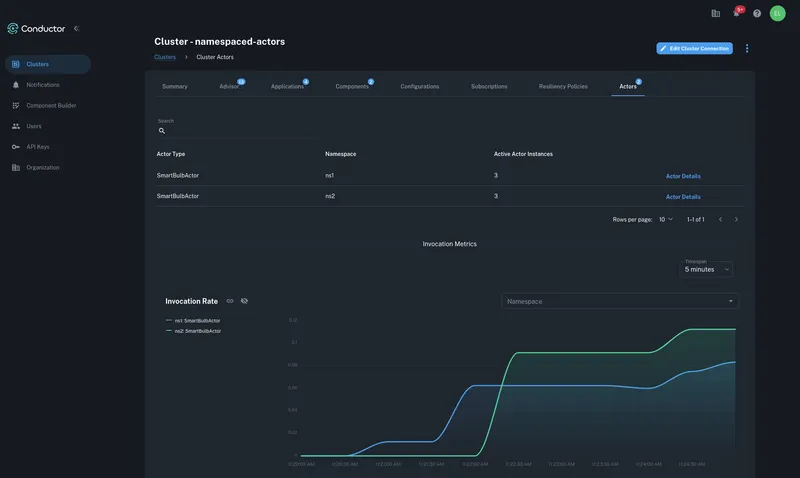Click the organization building icon in top bar
The image size is (800, 478).
[715, 13]
